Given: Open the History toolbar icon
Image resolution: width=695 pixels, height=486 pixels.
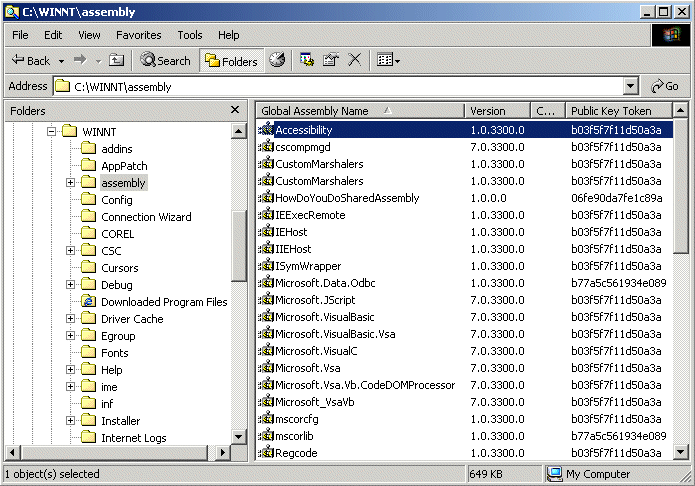Looking at the screenshot, I should (277, 60).
